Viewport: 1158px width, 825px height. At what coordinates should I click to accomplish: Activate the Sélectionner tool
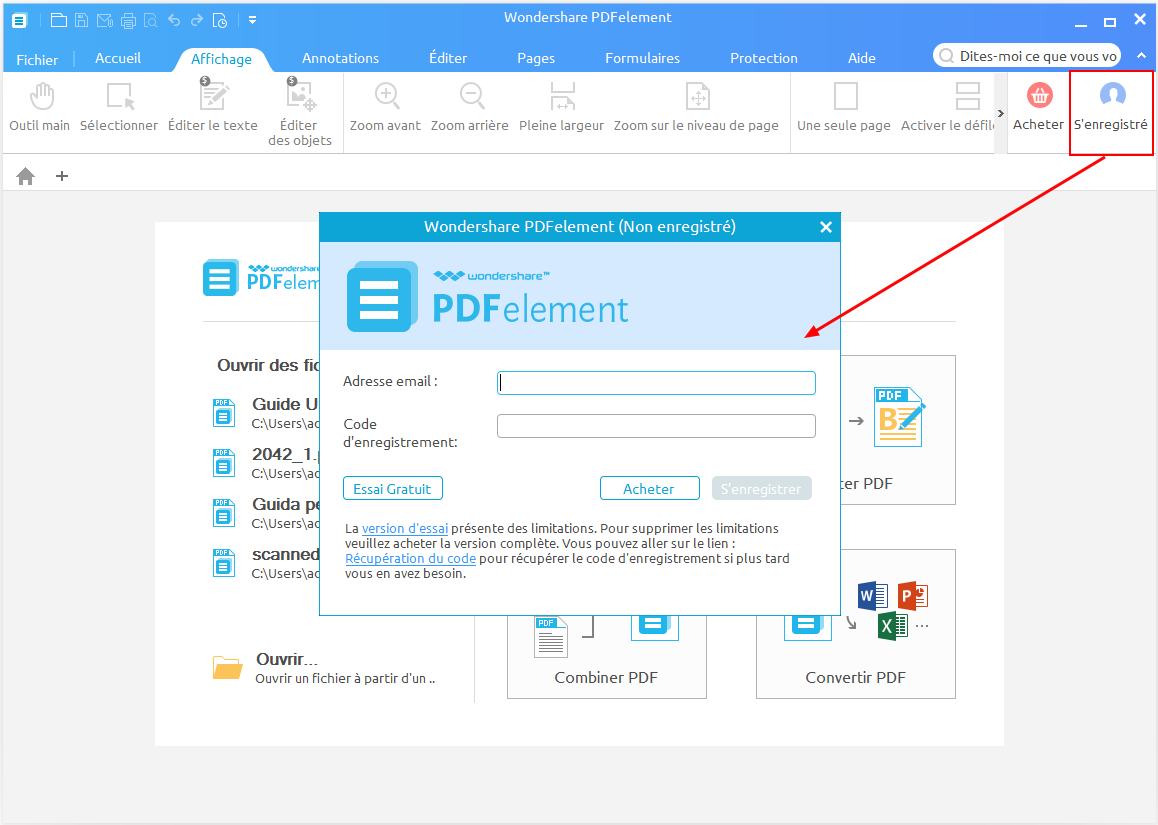tap(119, 108)
